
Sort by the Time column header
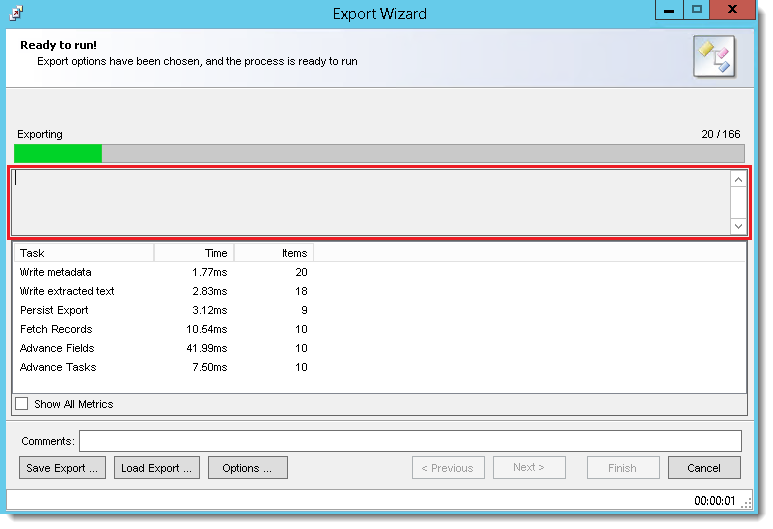[x=194, y=253]
